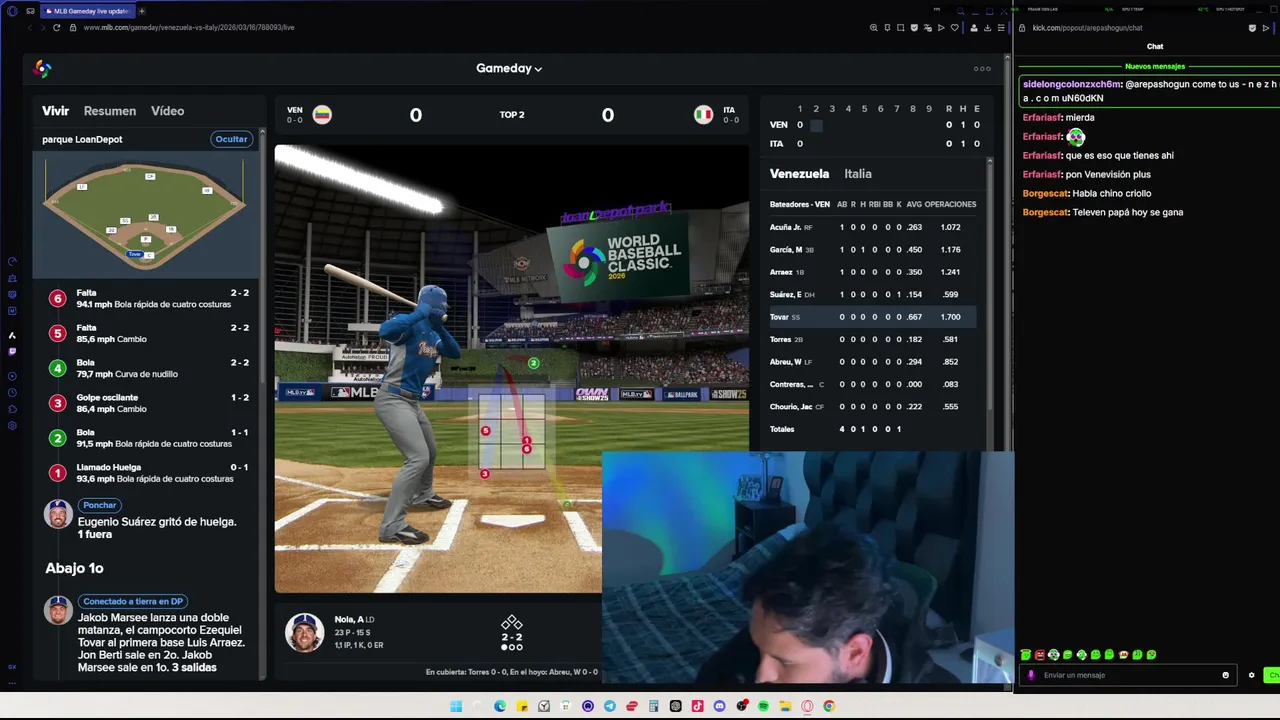Open chat settings gear icon
The height and width of the screenshot is (720, 1280).
[x=1251, y=675]
